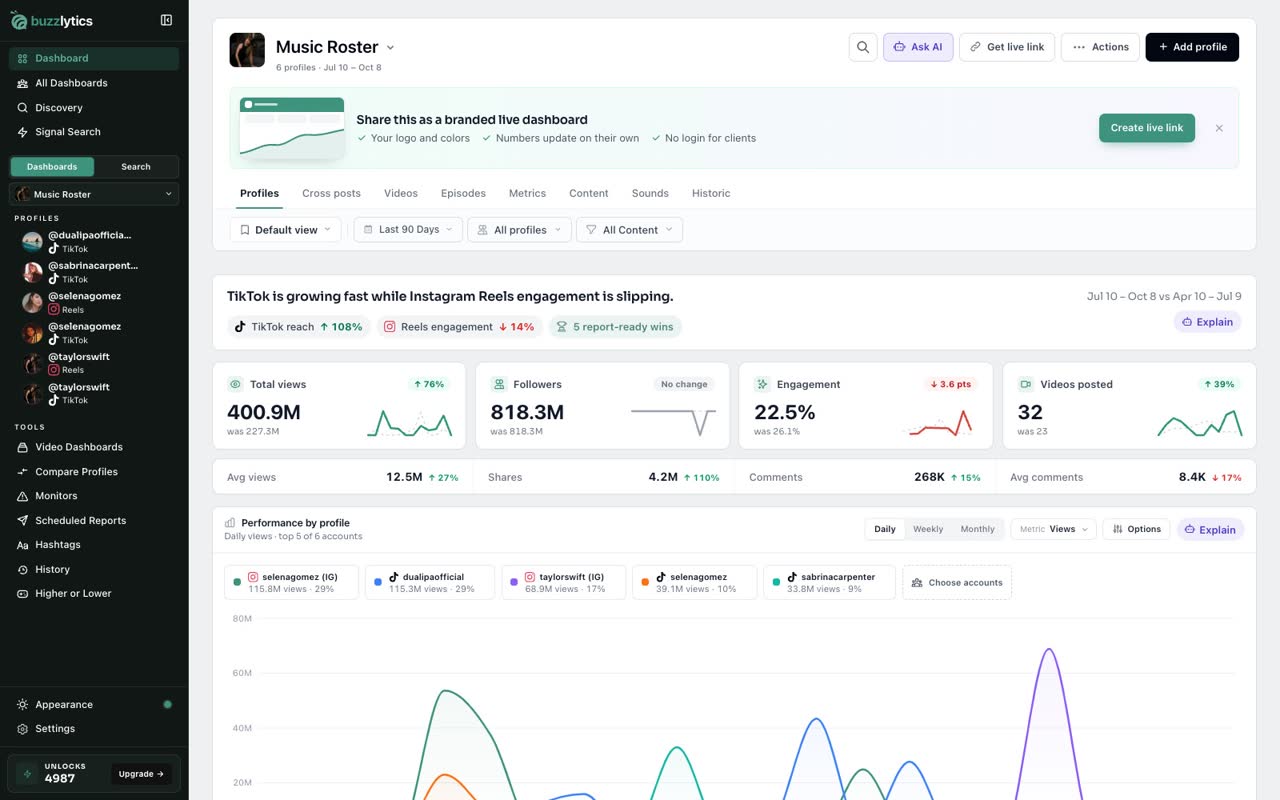Expand the All profiles filter dropdown
Screen dimensions: 1280x800
519,230
